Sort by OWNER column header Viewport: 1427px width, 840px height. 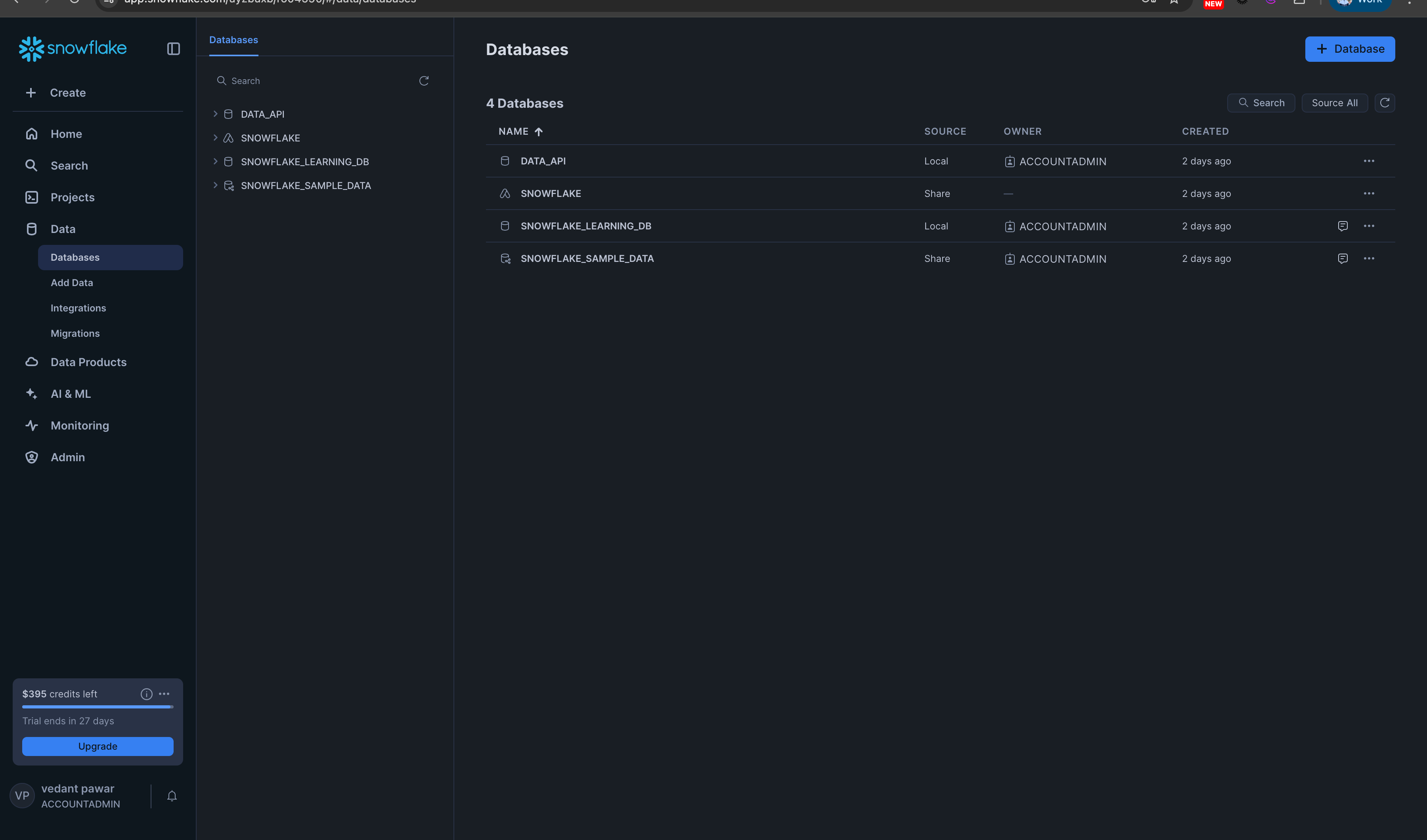[x=1022, y=131]
